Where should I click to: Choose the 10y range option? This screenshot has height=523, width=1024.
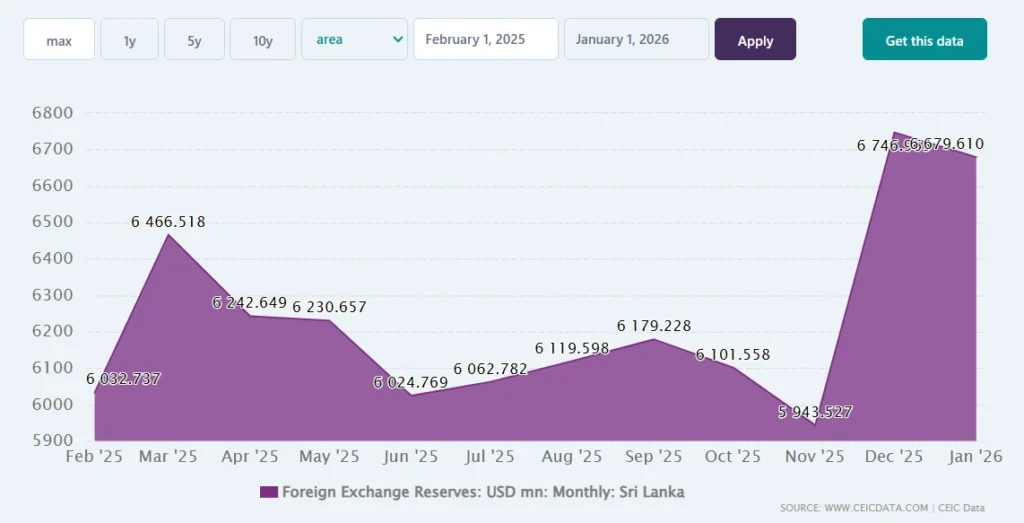[x=262, y=40]
